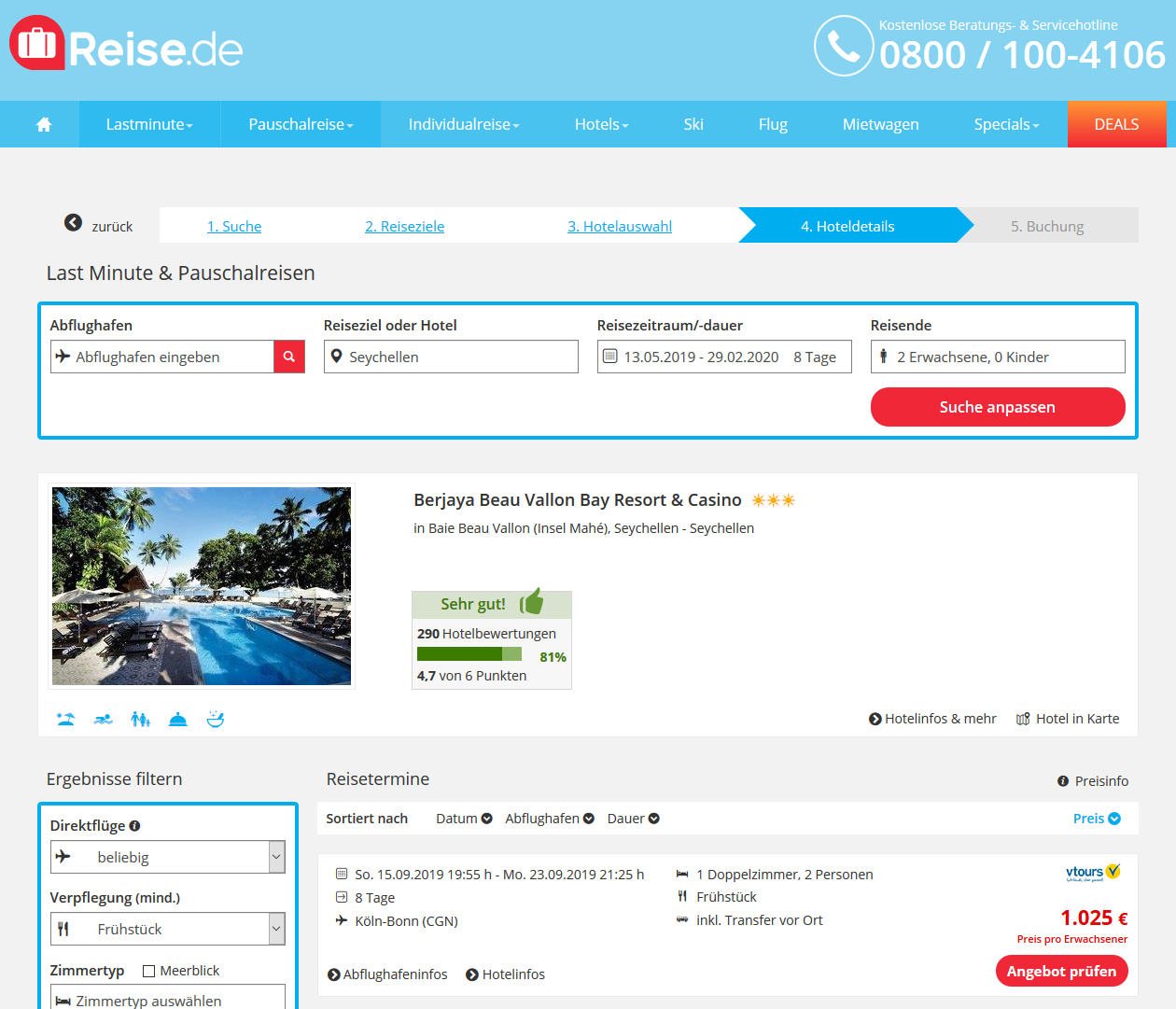The width and height of the screenshot is (1176, 1009).
Task: Click wellness bowl amenity icon
Action: pos(216,719)
